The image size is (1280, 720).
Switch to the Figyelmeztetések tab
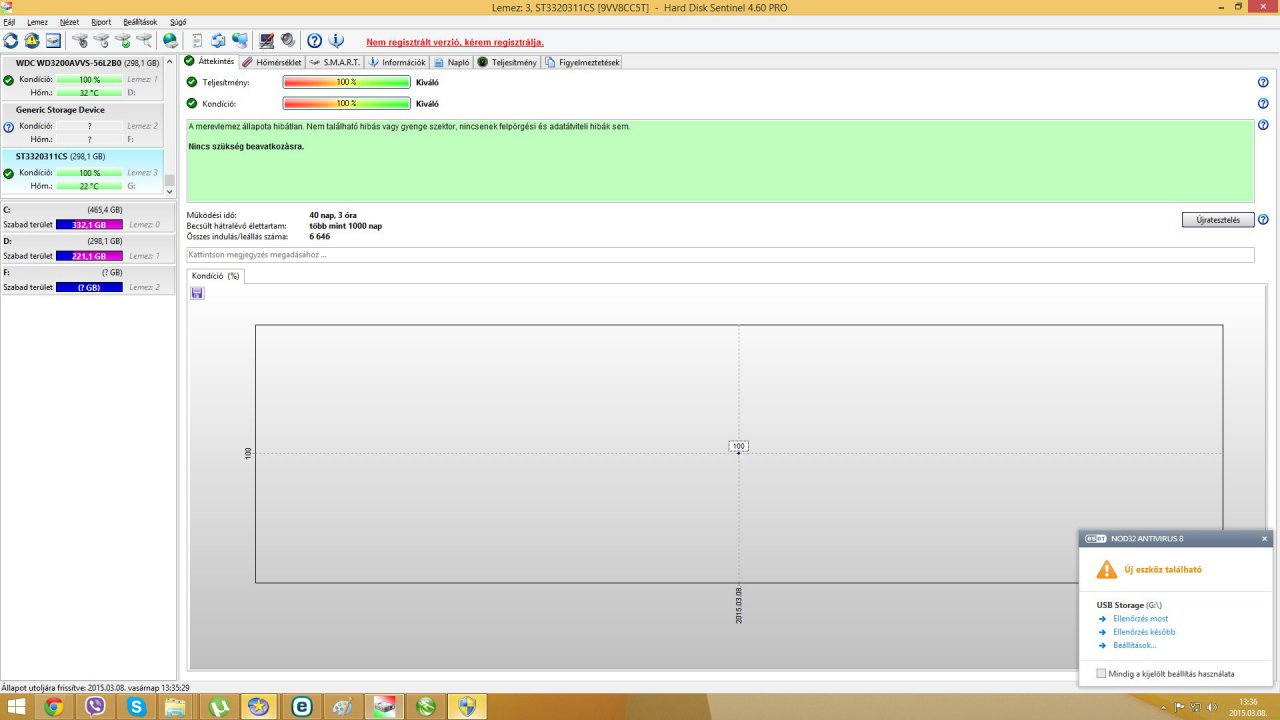tap(582, 62)
